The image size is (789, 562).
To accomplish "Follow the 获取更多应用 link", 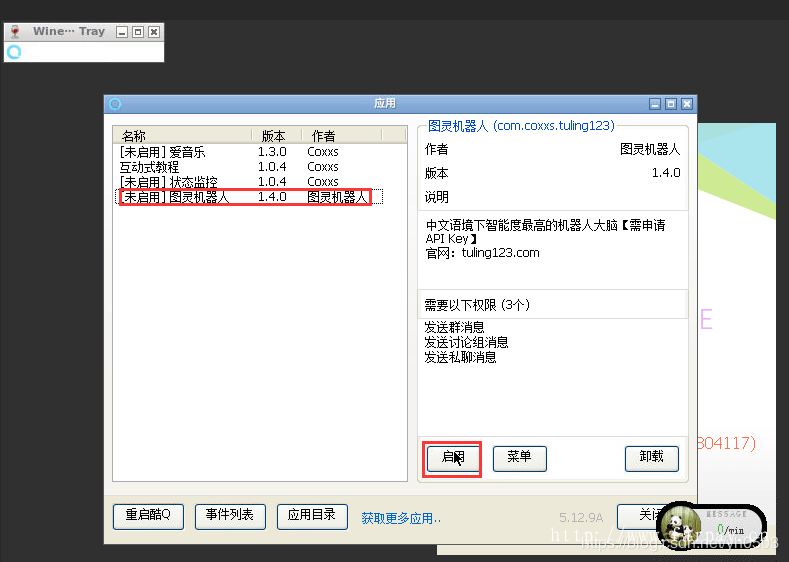I will [x=401, y=518].
